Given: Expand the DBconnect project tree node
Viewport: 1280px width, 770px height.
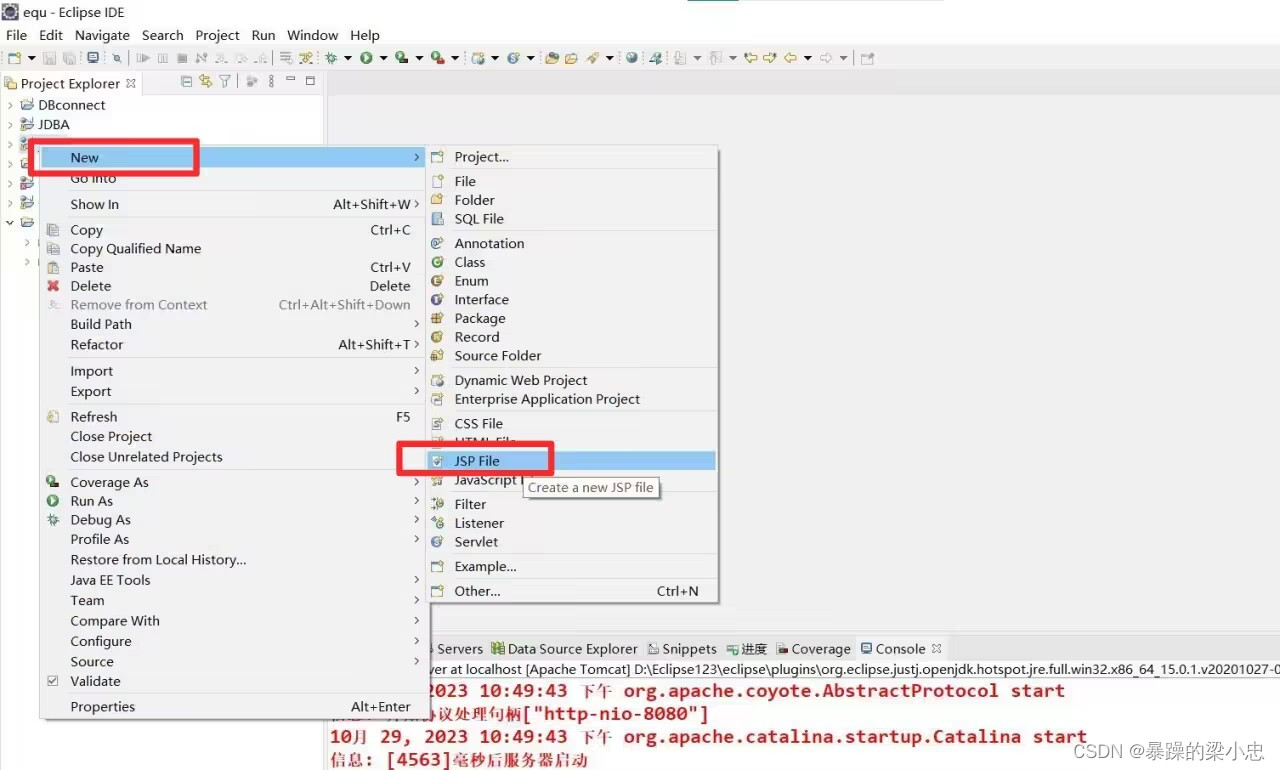Looking at the screenshot, I should coord(10,105).
